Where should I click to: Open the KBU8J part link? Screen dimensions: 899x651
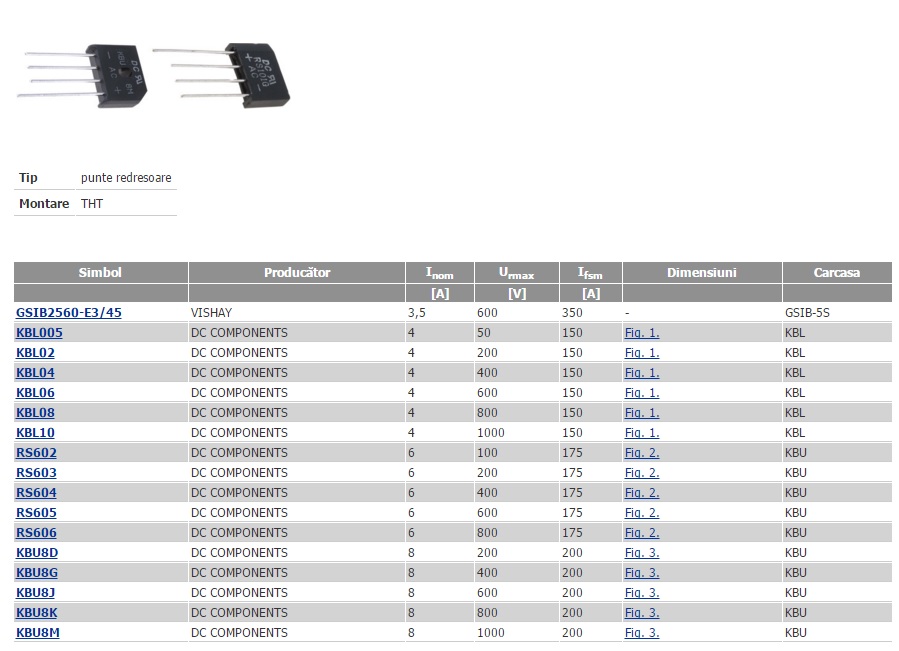click(36, 592)
